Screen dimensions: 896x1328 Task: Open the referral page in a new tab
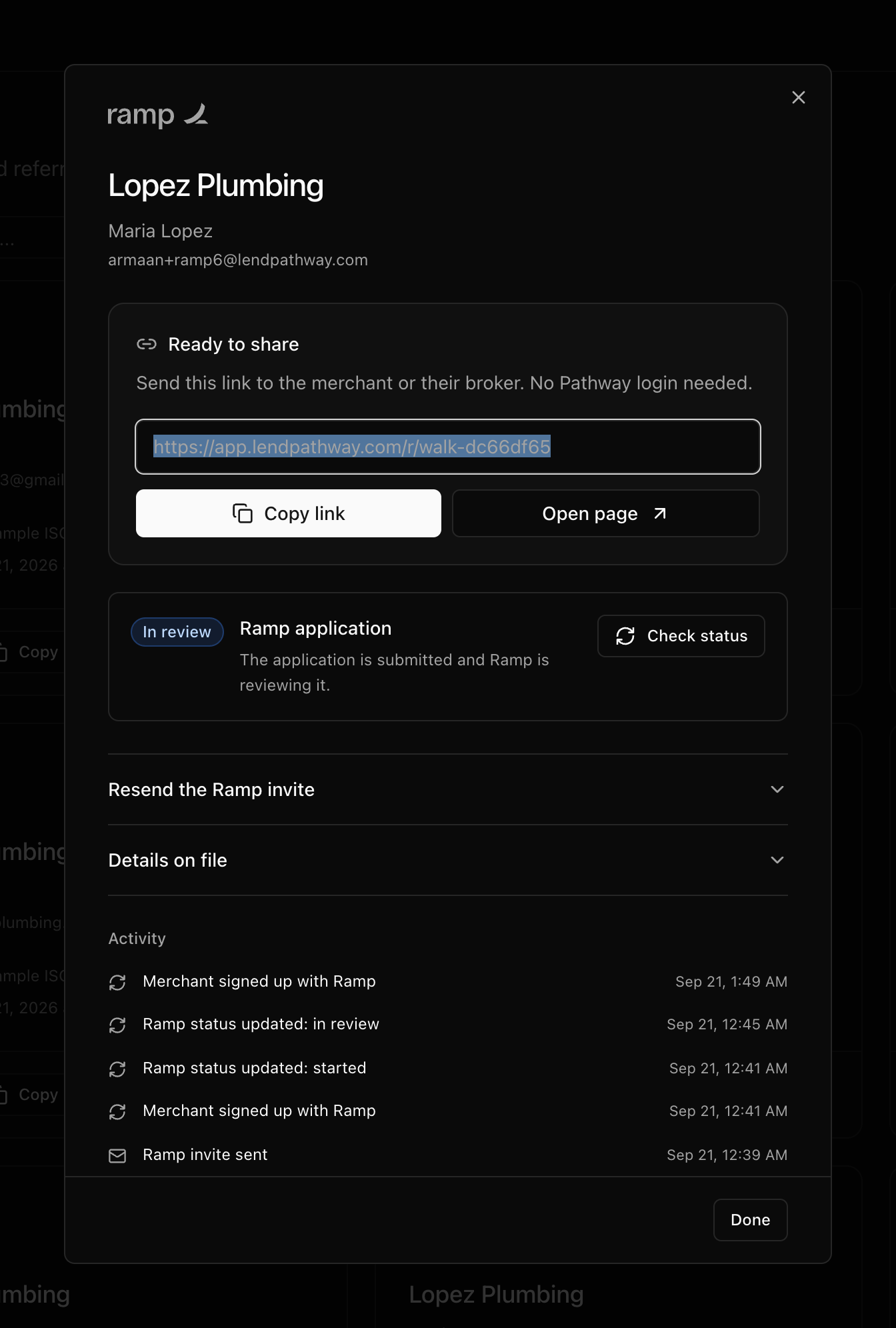pos(605,513)
